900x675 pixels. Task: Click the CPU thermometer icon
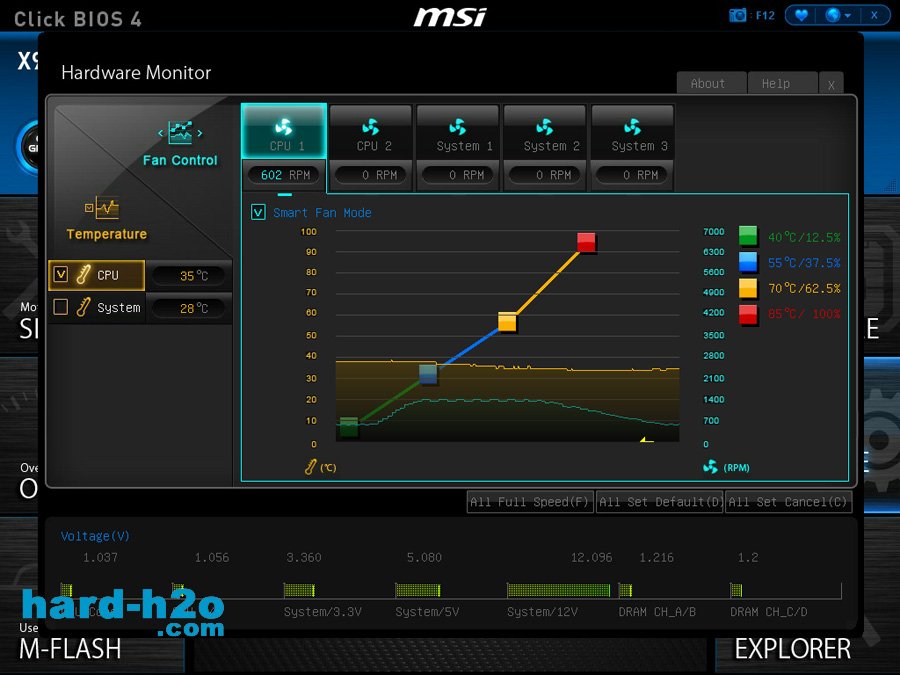point(83,274)
